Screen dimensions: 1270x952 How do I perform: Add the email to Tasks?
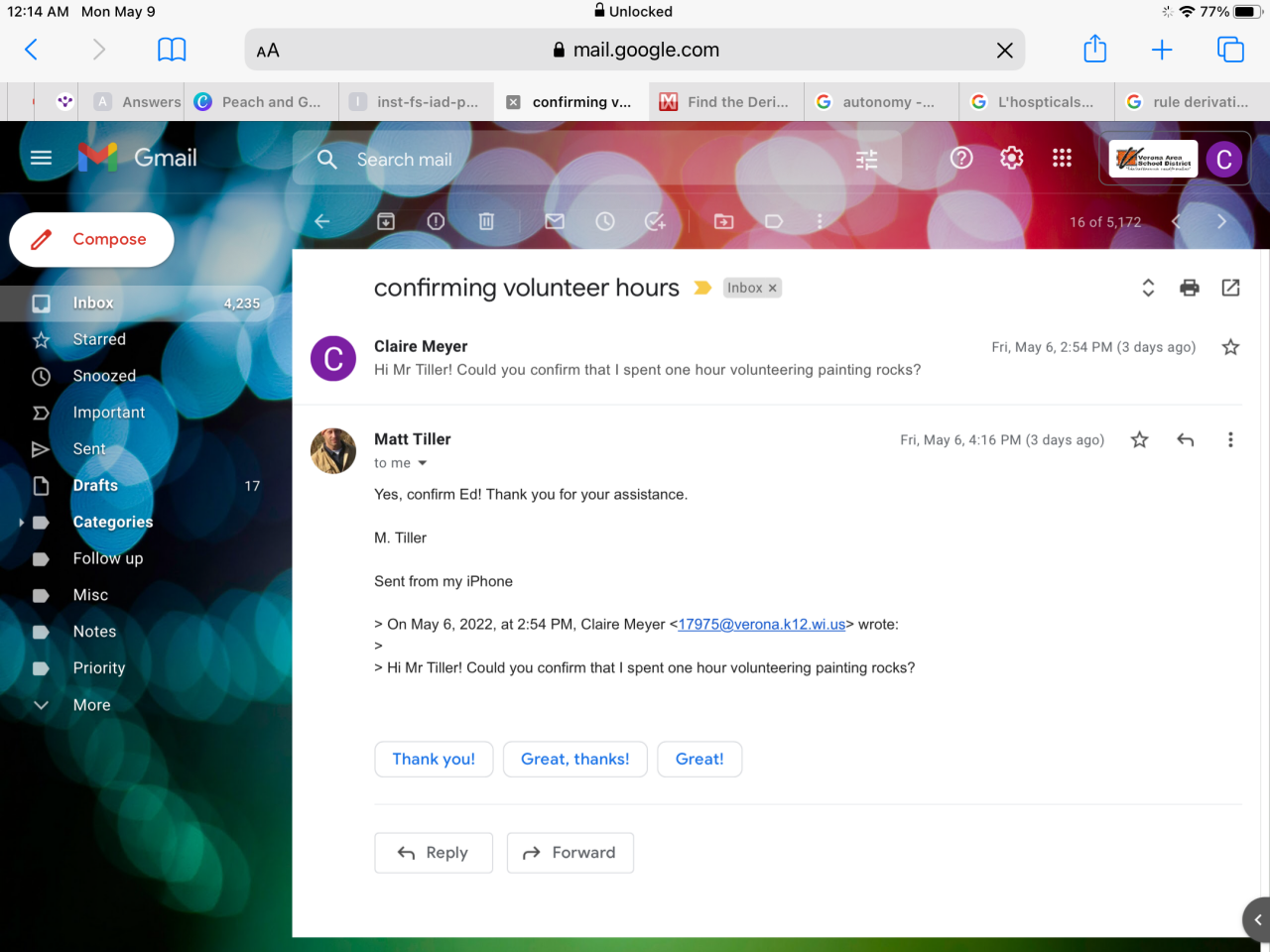(655, 221)
